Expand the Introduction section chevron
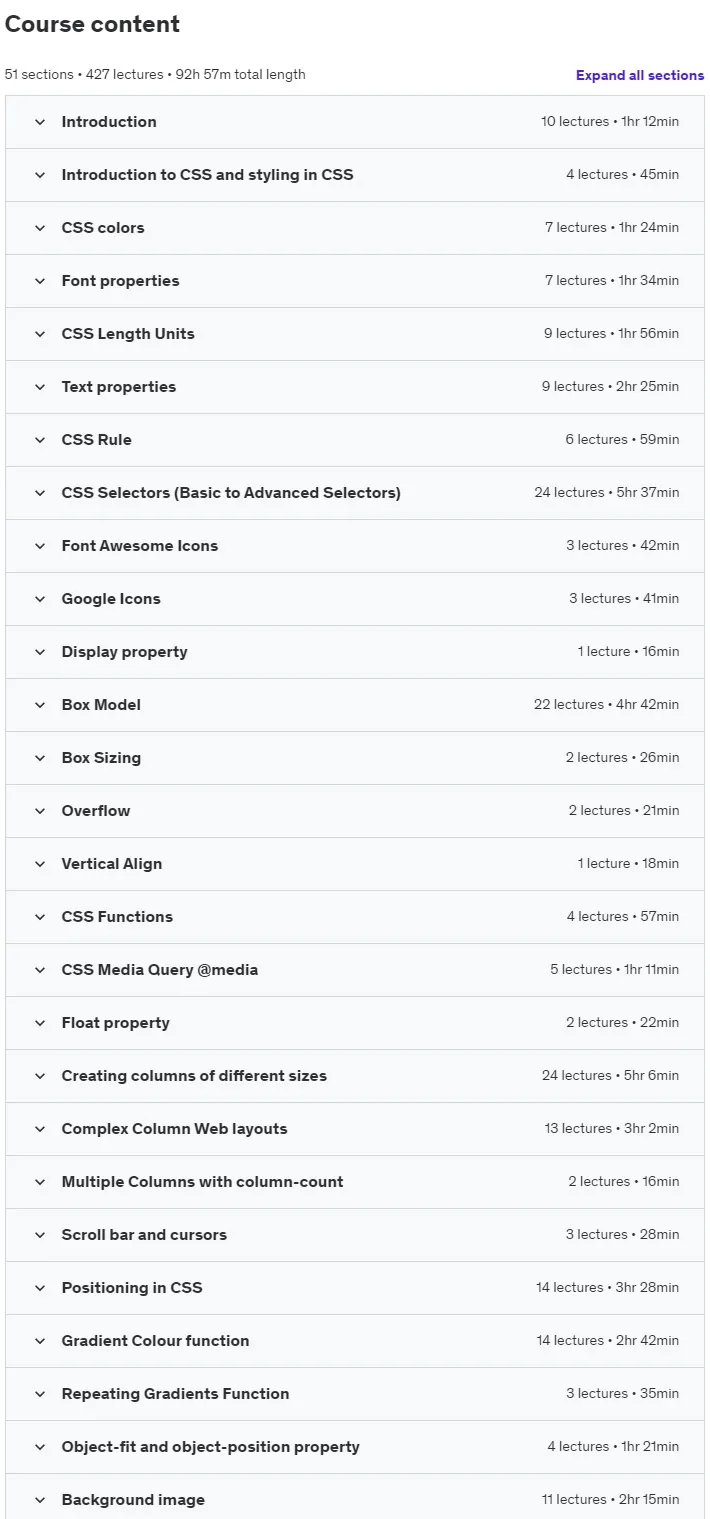This screenshot has height=1519, width=710. tap(40, 122)
